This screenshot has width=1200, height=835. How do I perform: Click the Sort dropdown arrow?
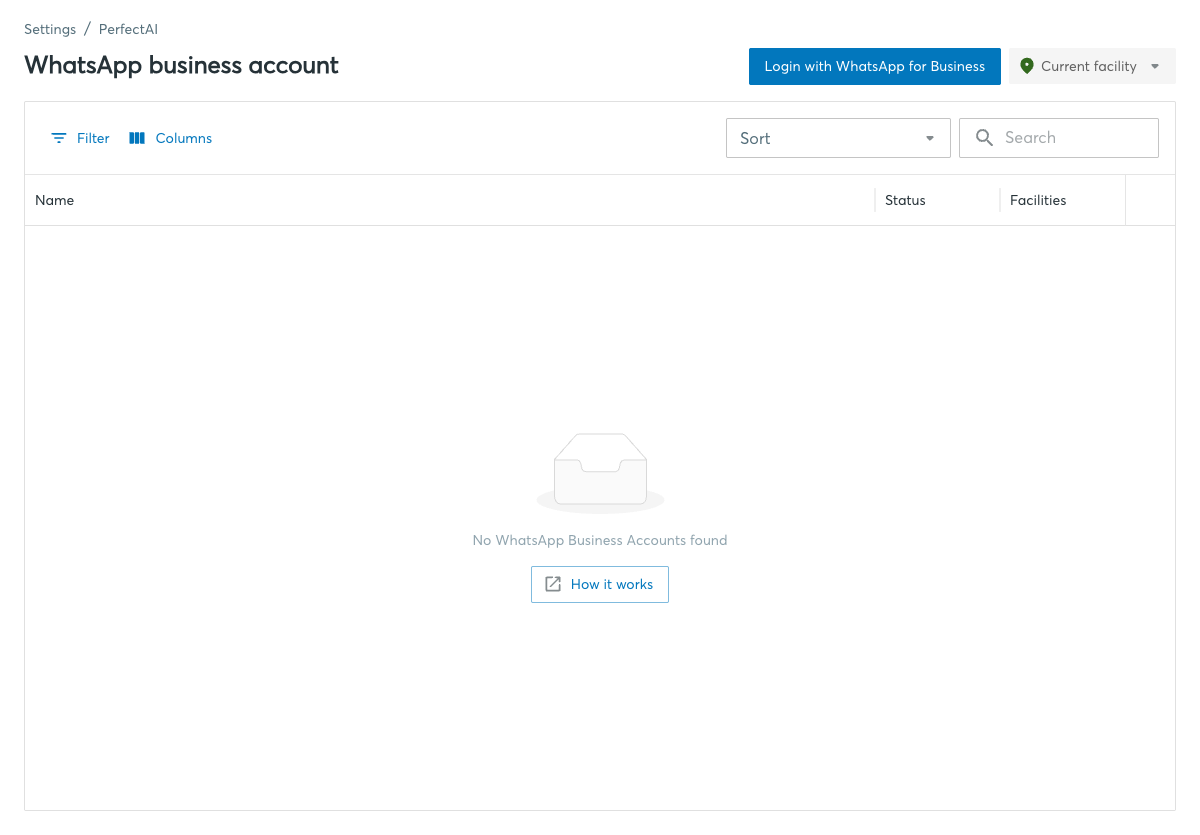click(930, 138)
